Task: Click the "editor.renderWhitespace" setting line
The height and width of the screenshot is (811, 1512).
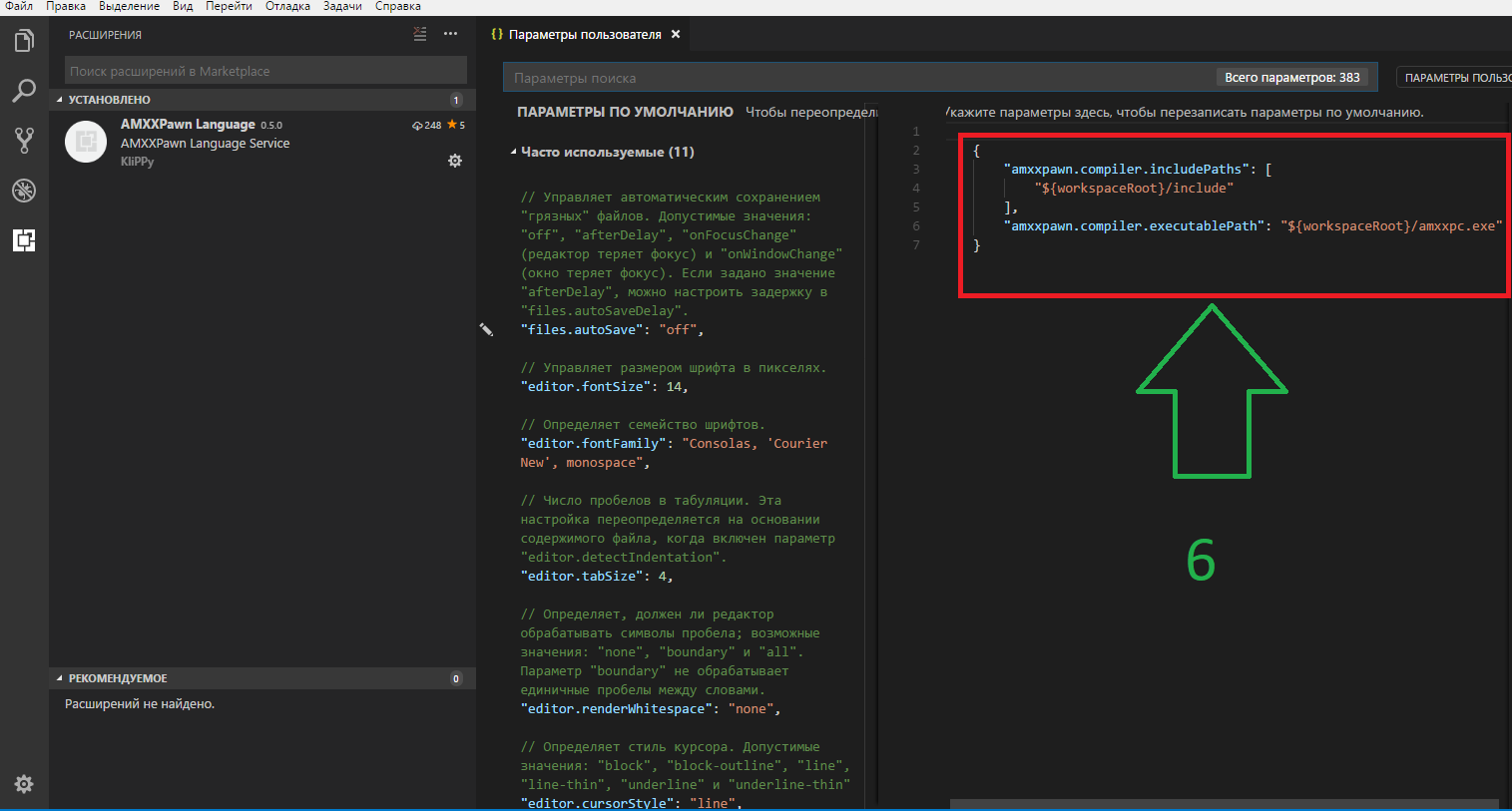Action: 651,708
